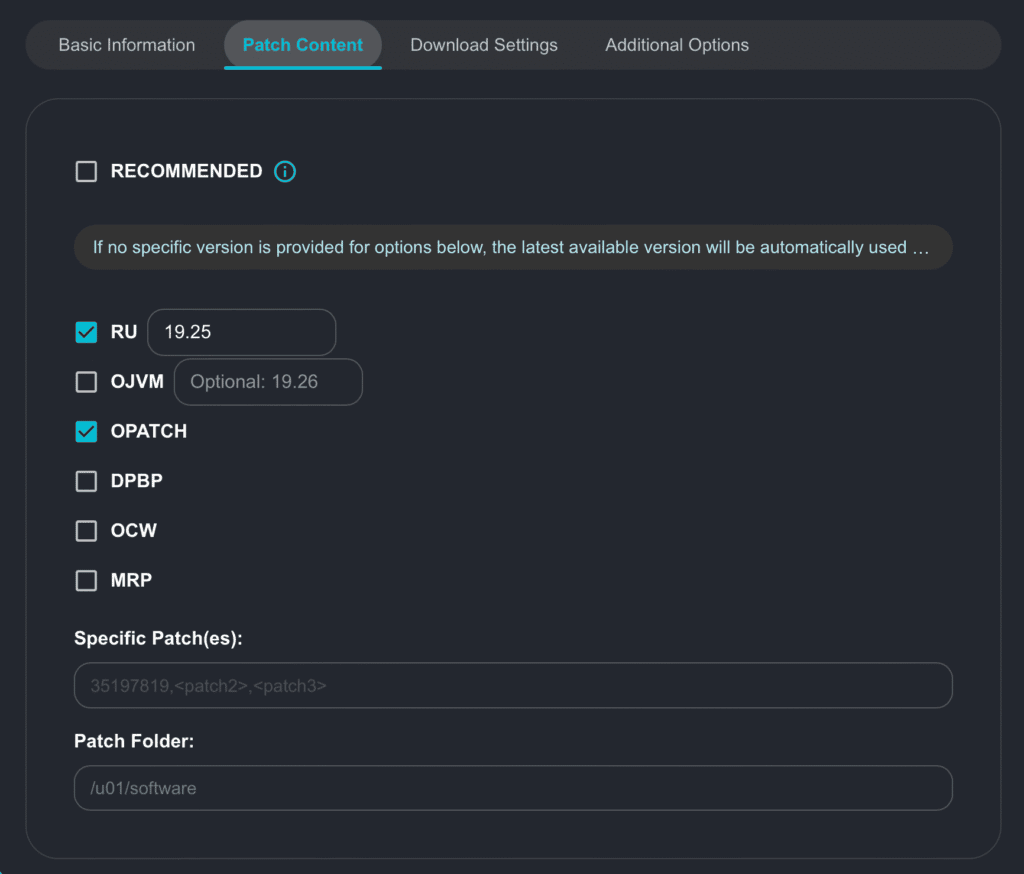Click the latest-version notice banner
The image size is (1024, 874).
tap(513, 247)
